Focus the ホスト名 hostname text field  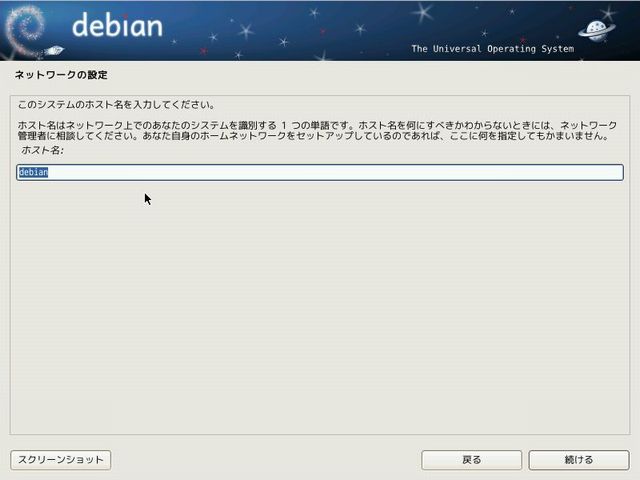[x=320, y=173]
